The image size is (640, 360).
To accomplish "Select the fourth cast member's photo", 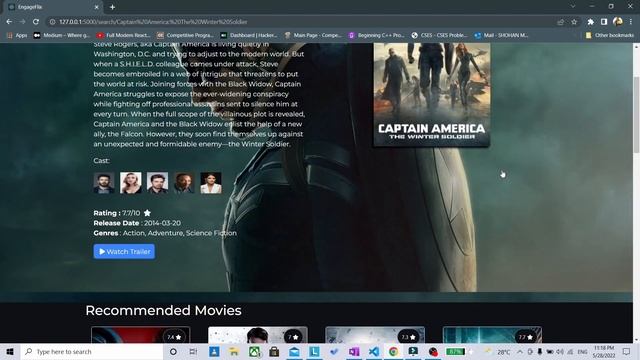I will click(184, 182).
